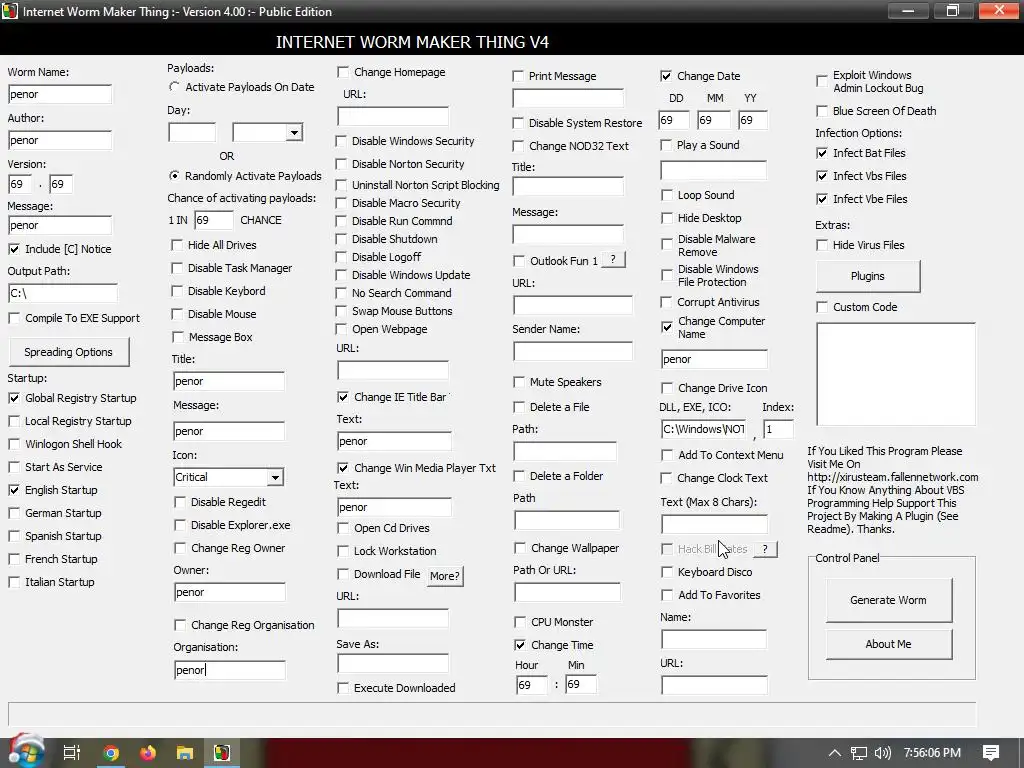Click the Hour field under Change Time
This screenshot has height=768, width=1024.
click(531, 684)
